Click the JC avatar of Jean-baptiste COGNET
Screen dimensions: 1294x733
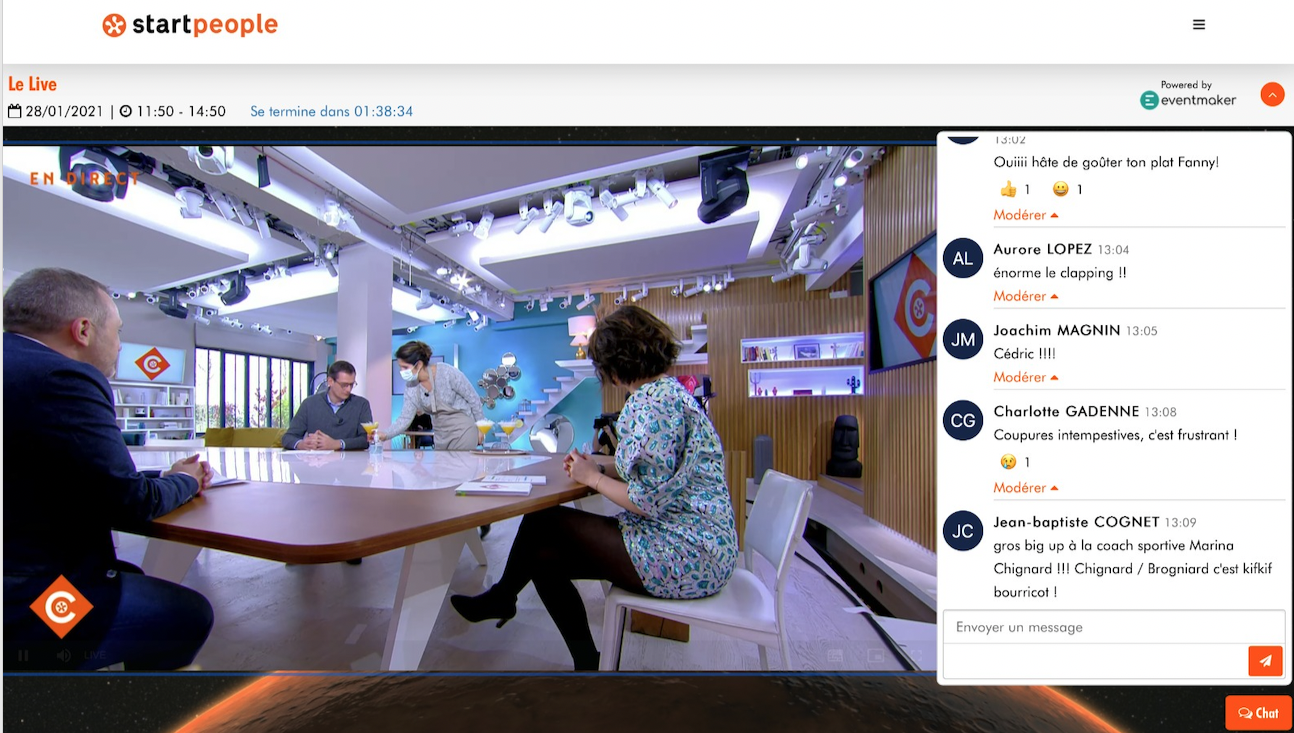pyautogui.click(x=962, y=531)
